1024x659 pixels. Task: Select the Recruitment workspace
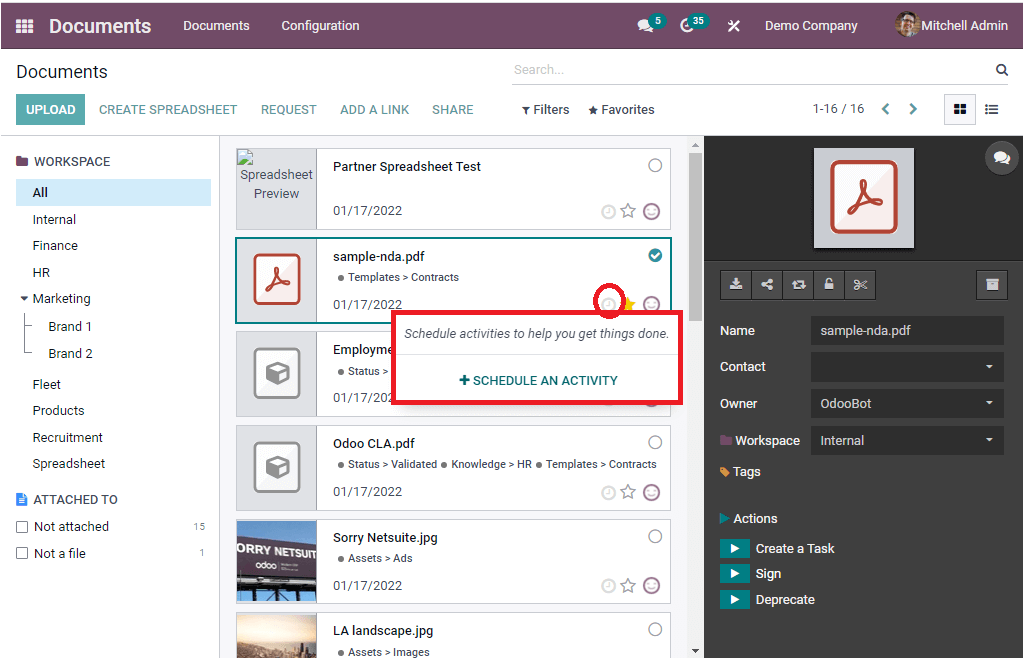(67, 438)
